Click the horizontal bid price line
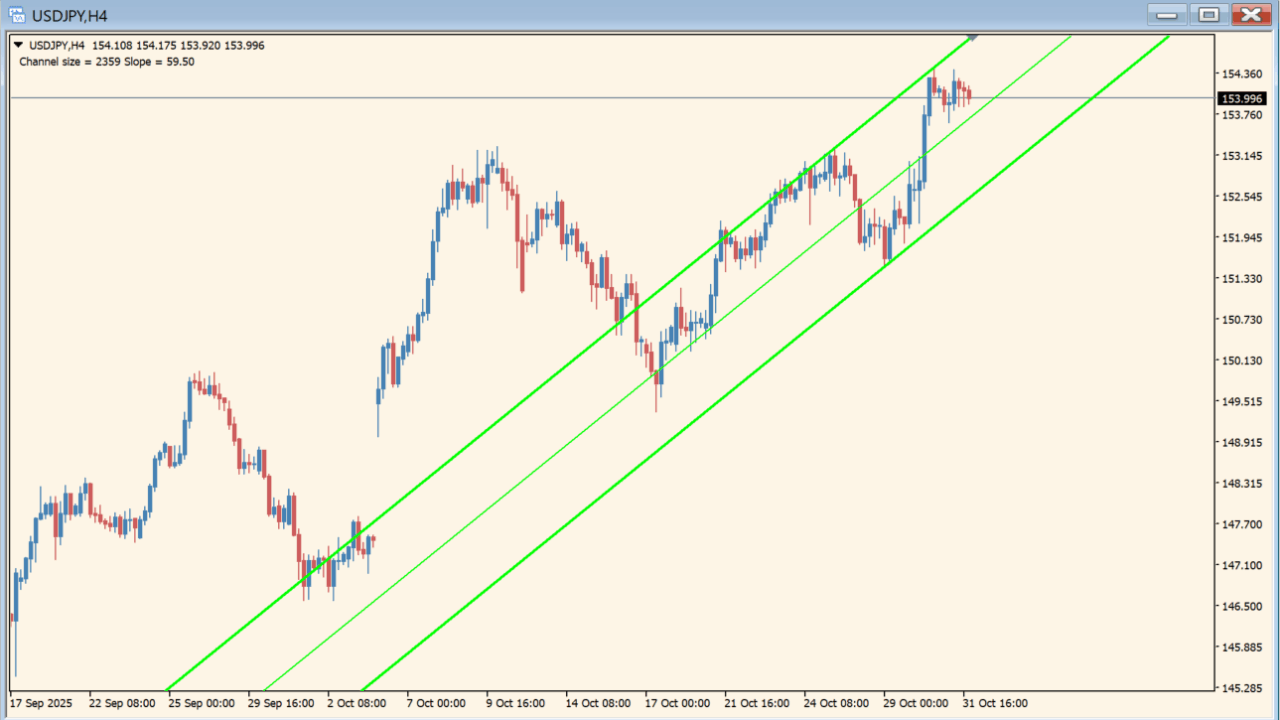Screen dimensions: 1280x720 pos(600,97)
